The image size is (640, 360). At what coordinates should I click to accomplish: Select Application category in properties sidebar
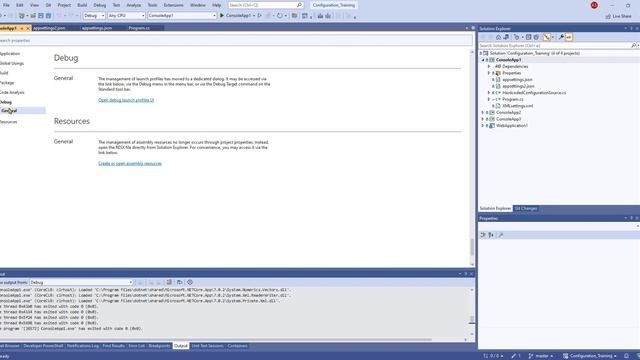coord(10,54)
